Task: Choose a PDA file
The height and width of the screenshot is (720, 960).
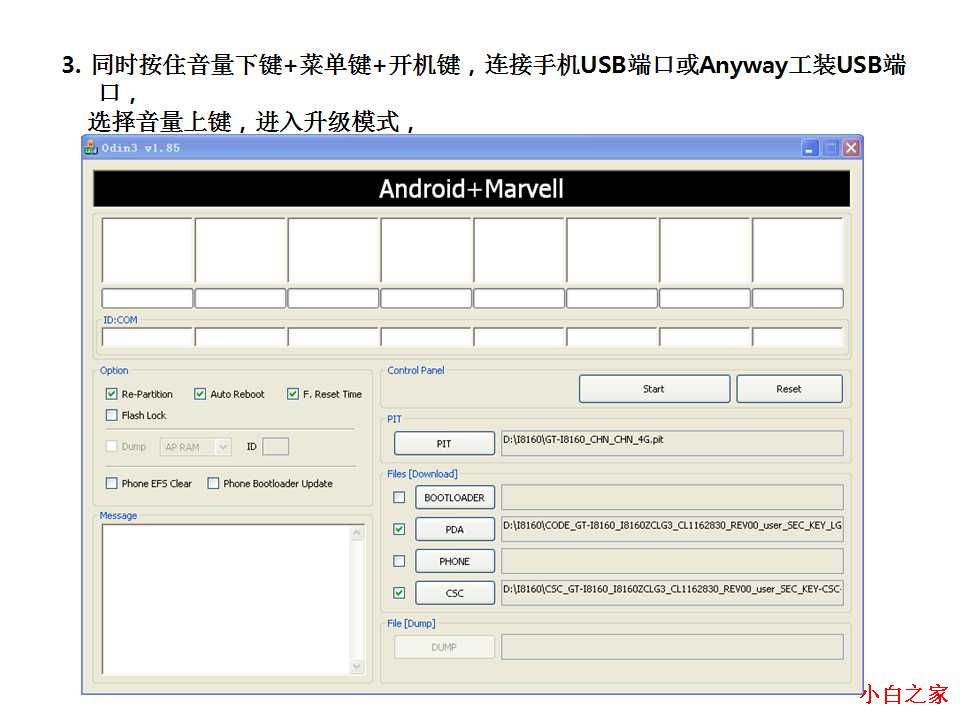Action: click(455, 530)
